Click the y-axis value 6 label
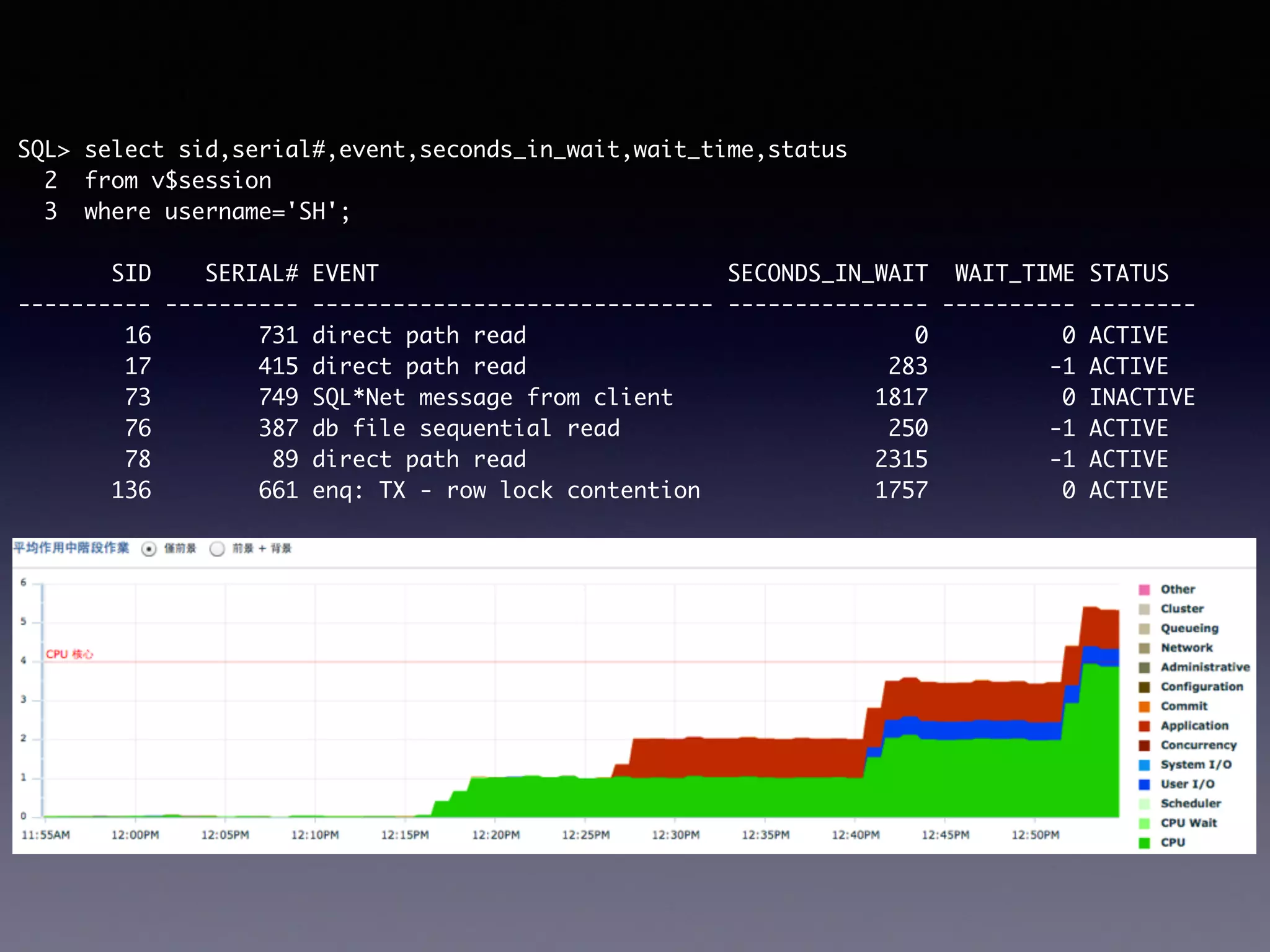 point(24,582)
